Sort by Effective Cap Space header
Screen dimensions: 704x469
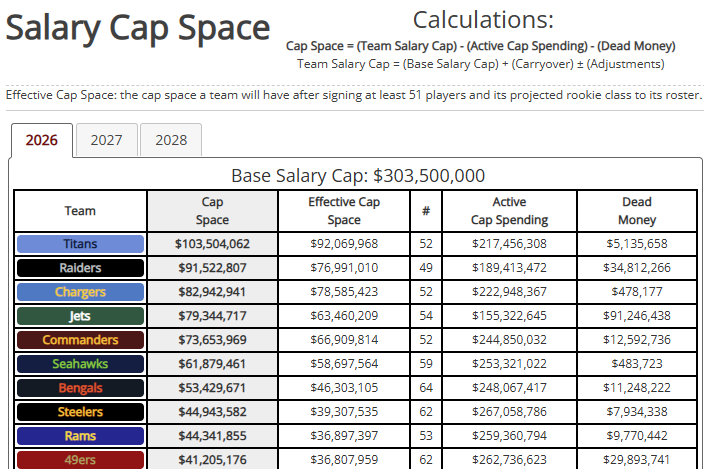coord(344,211)
